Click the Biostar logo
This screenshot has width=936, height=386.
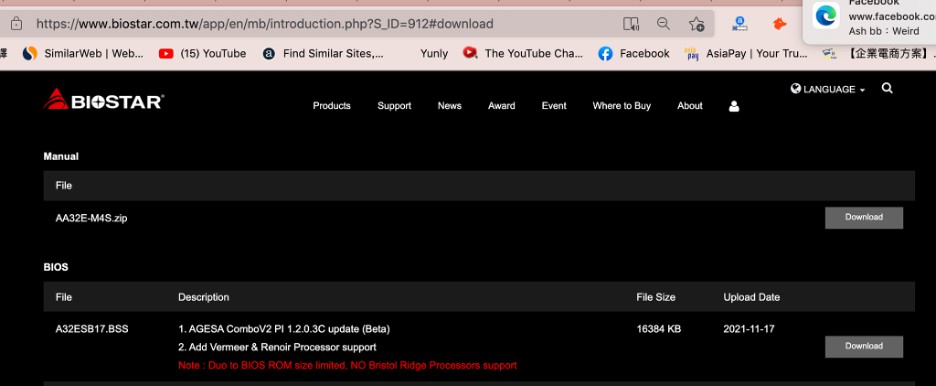pyautogui.click(x=104, y=100)
